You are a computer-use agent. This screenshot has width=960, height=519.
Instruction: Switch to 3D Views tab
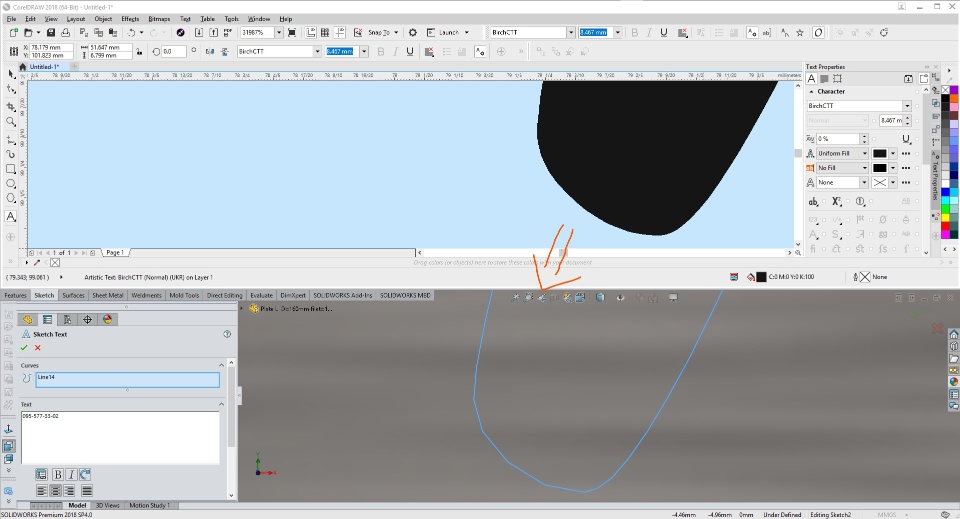(108, 506)
